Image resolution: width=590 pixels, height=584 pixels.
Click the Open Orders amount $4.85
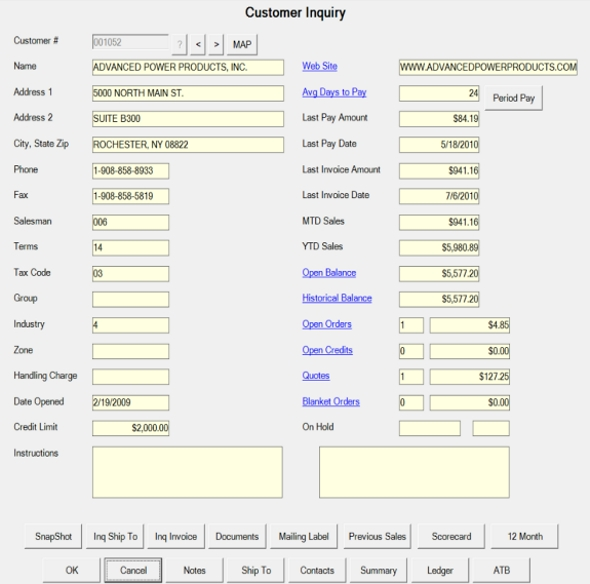click(x=470, y=325)
